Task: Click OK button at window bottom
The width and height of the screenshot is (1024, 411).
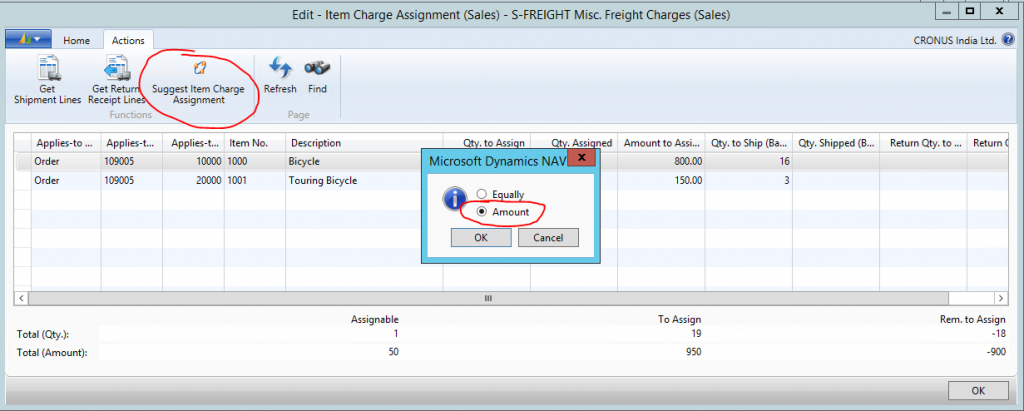Action: tap(978, 390)
